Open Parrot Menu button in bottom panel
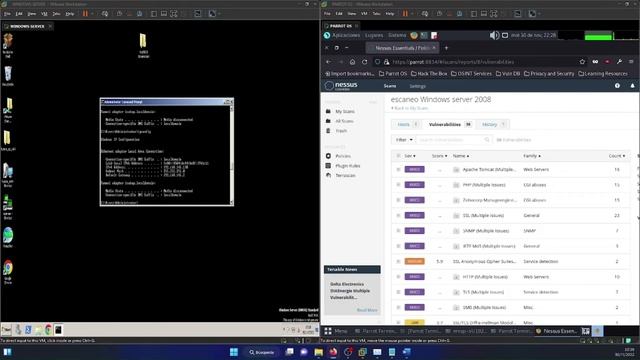Image resolution: width=640 pixels, height=360 pixels. pyautogui.click(x=336, y=331)
